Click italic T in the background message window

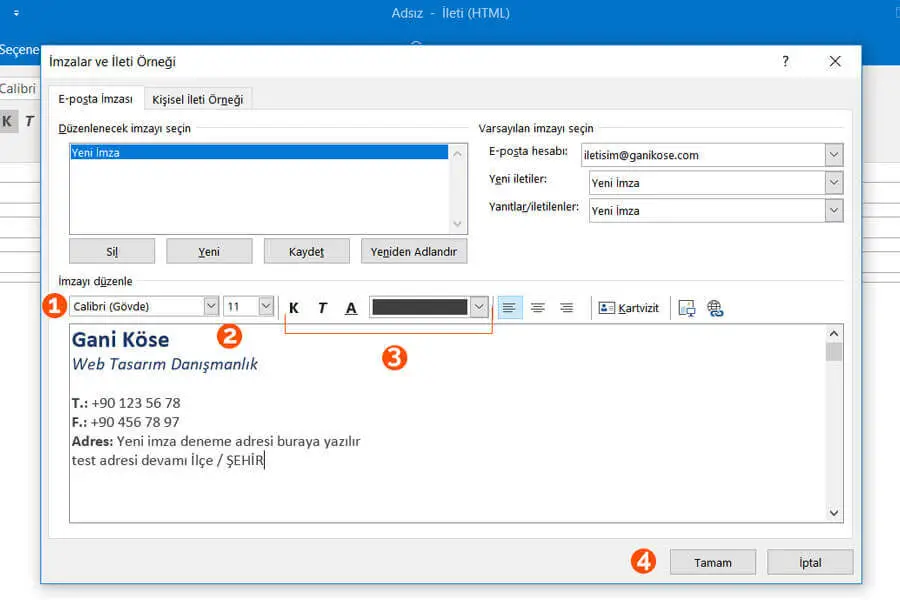29,121
